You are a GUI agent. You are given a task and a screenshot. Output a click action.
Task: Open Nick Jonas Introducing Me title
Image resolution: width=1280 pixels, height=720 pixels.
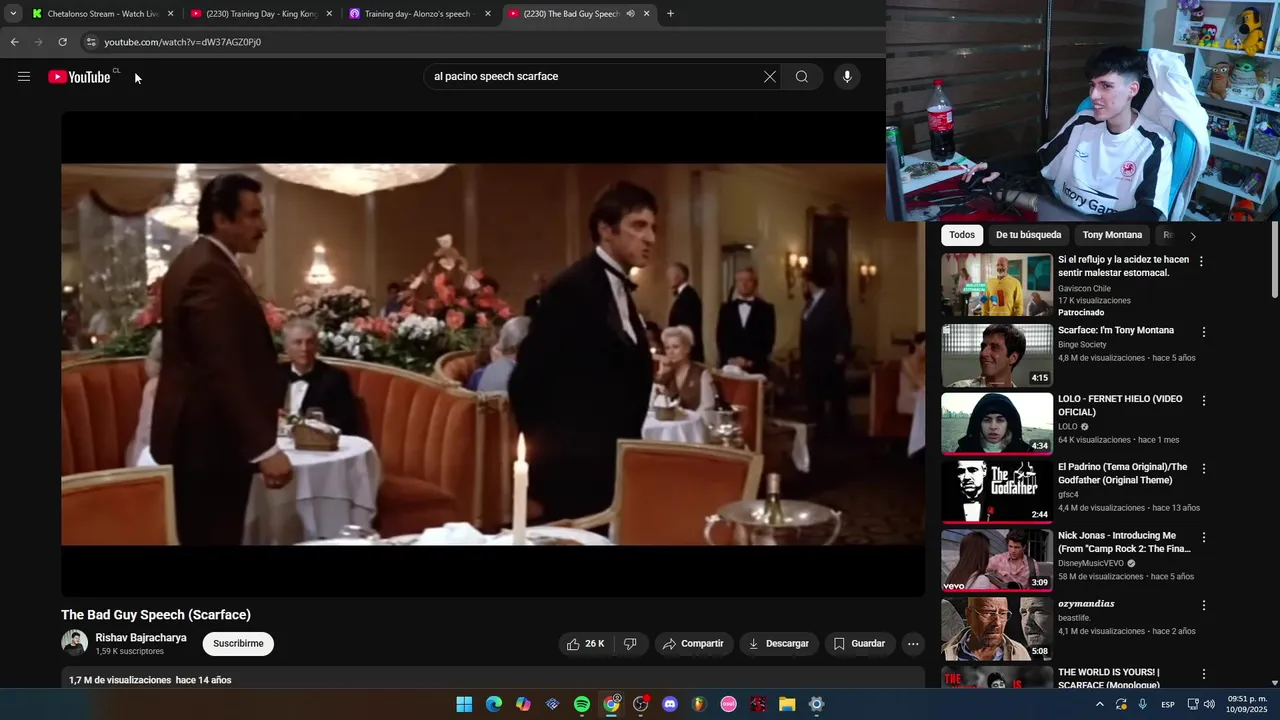[1124, 542]
